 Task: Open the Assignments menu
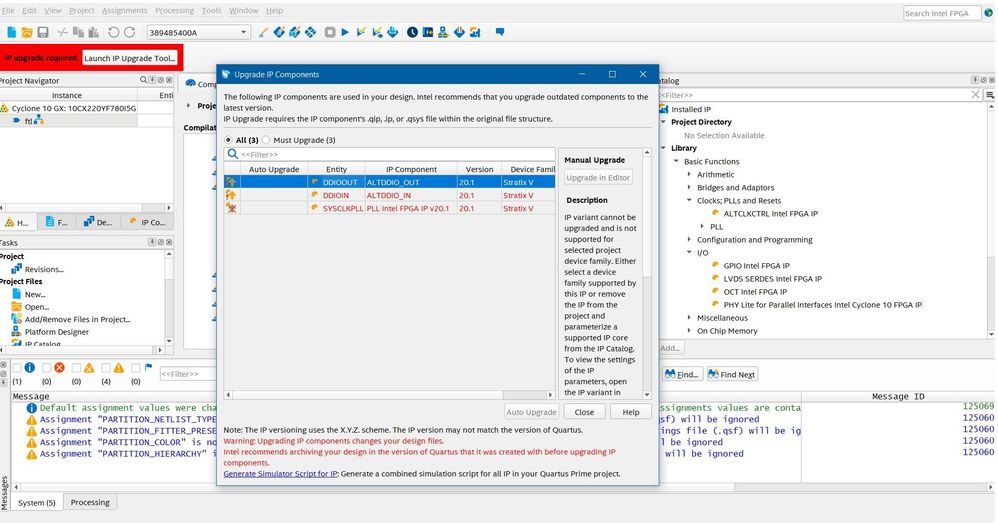coord(124,11)
